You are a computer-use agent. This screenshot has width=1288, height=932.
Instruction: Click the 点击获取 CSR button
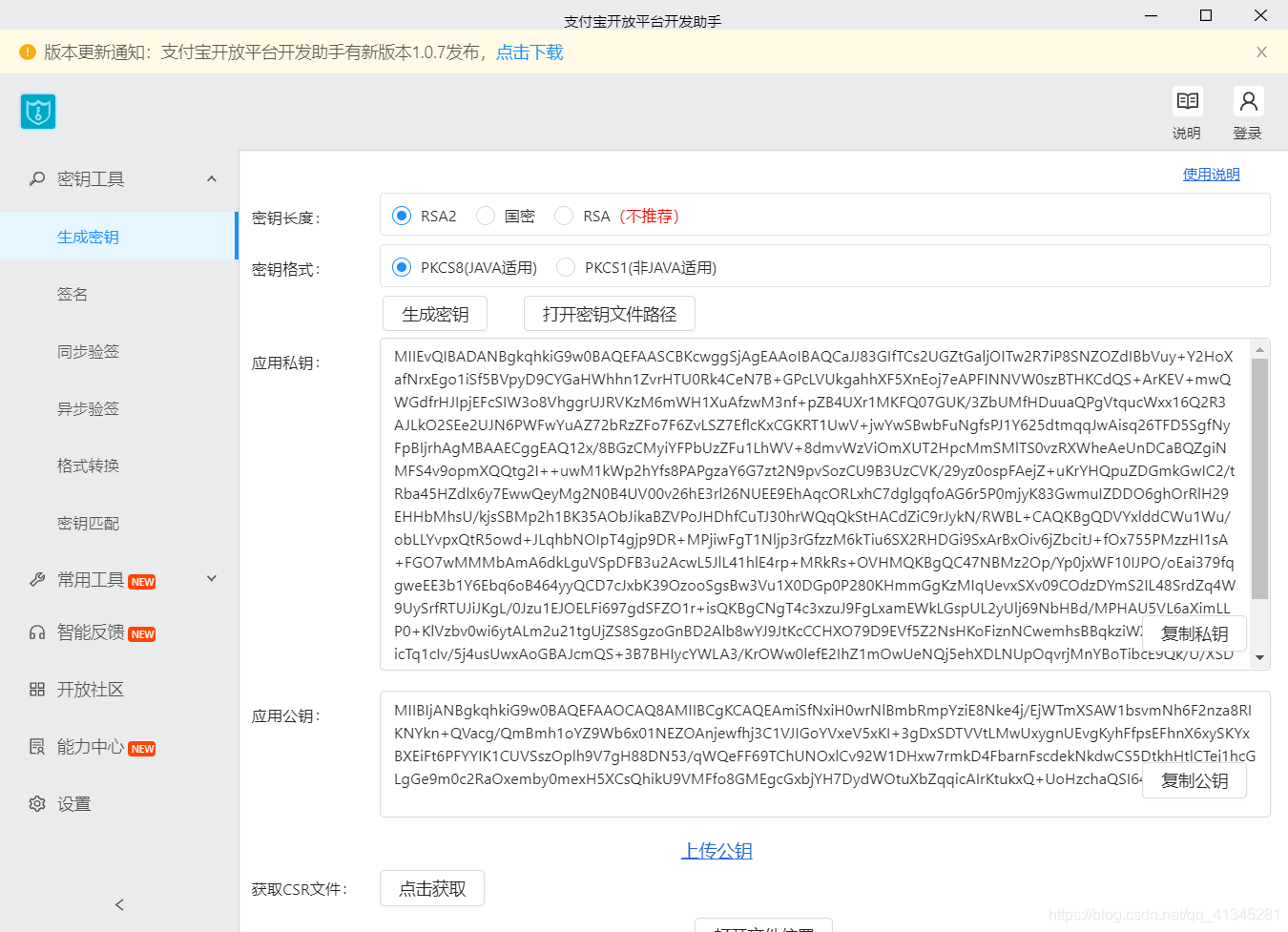point(432,888)
